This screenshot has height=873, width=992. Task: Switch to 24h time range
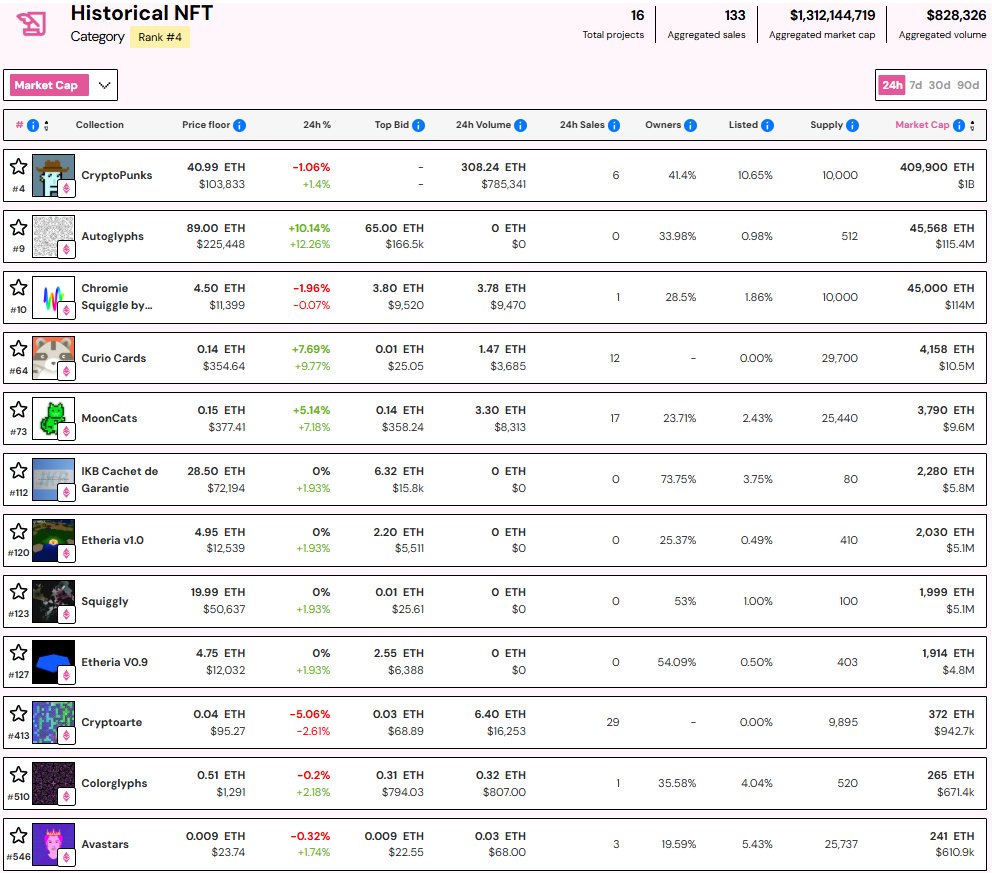[x=892, y=85]
